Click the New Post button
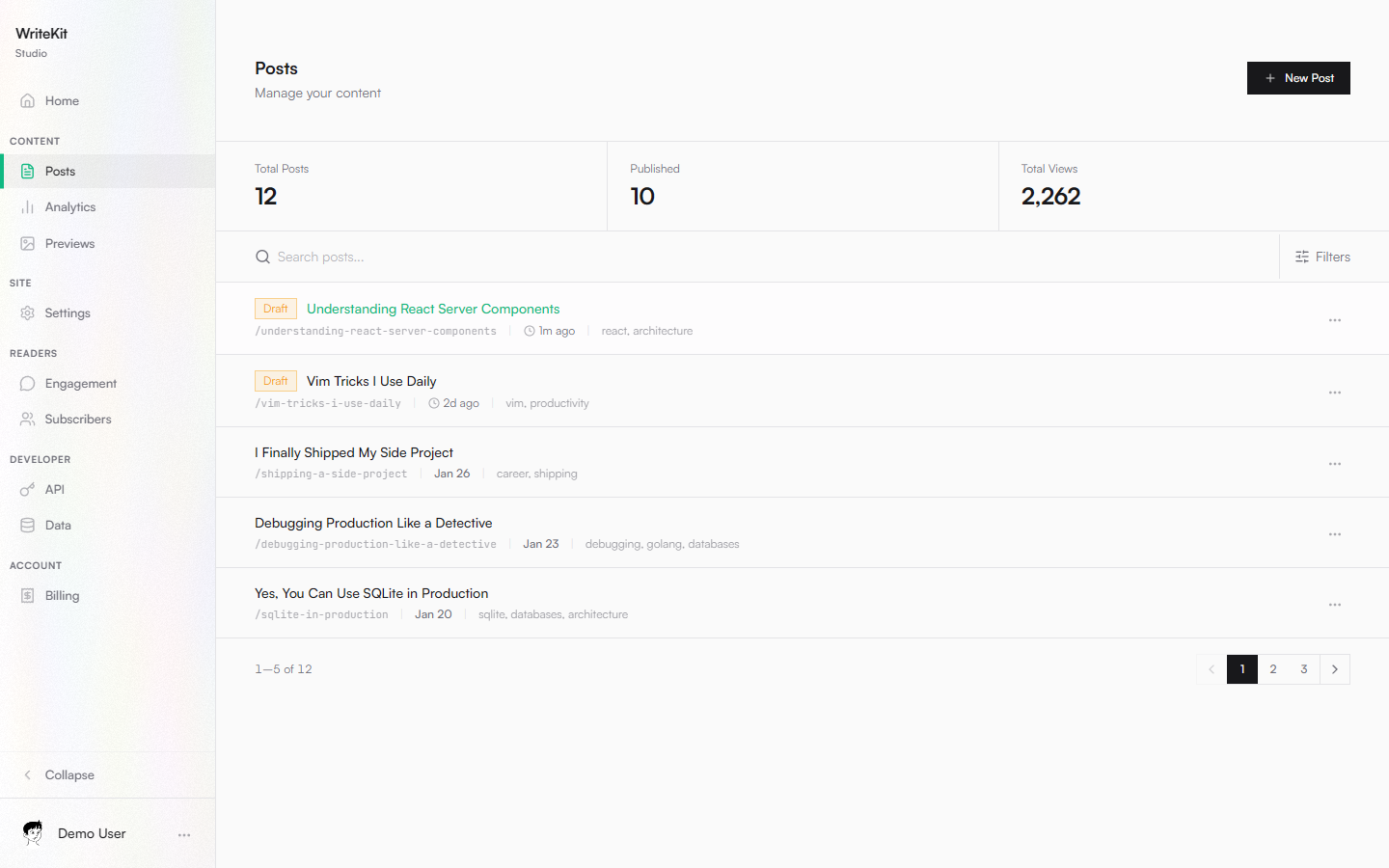1389x868 pixels. tap(1298, 78)
